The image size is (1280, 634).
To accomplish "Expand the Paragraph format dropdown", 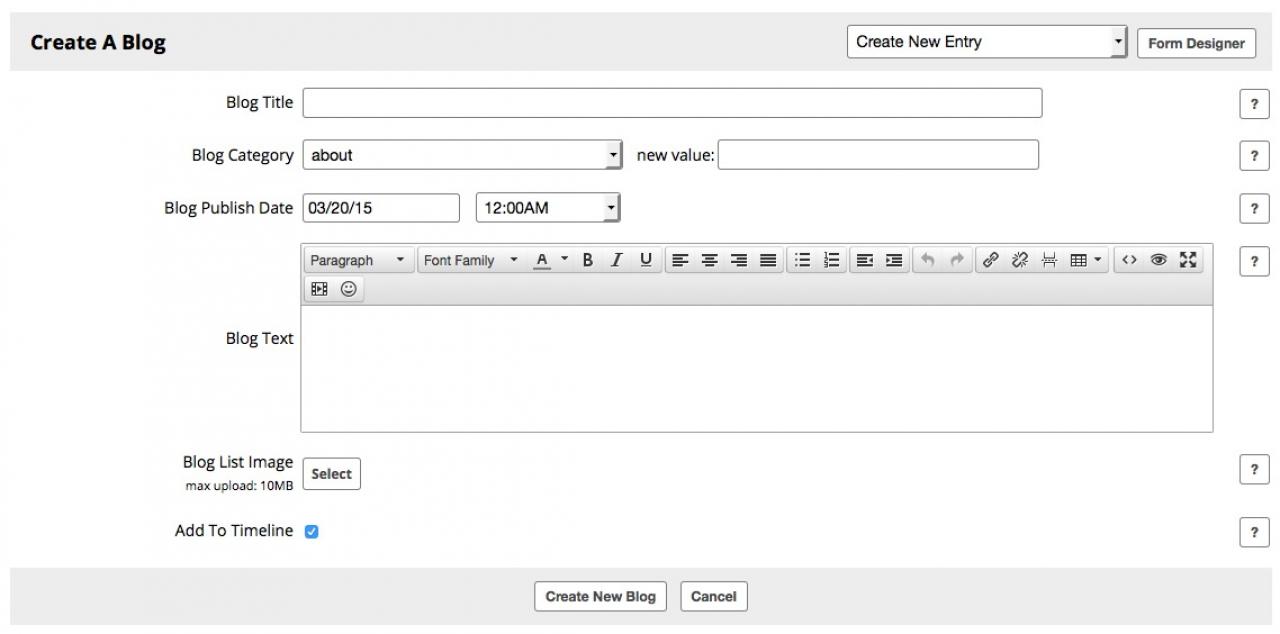I will tap(359, 260).
